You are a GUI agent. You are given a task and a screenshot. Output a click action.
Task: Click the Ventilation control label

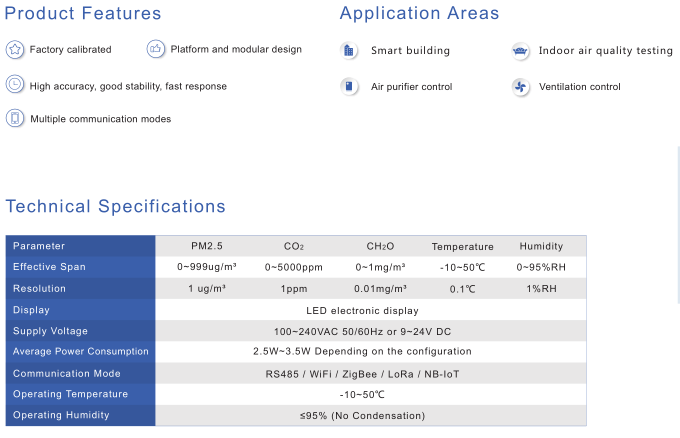579,87
